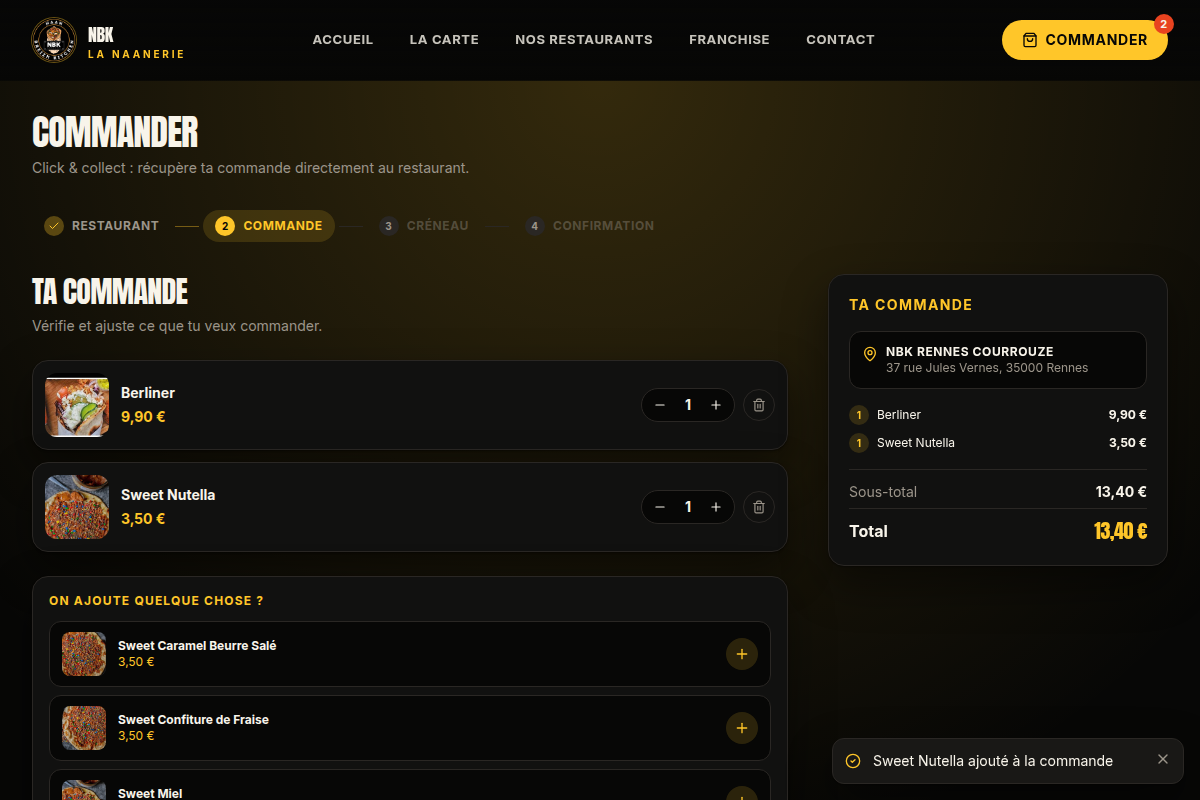Click the Berliner line in order summary

998,415
